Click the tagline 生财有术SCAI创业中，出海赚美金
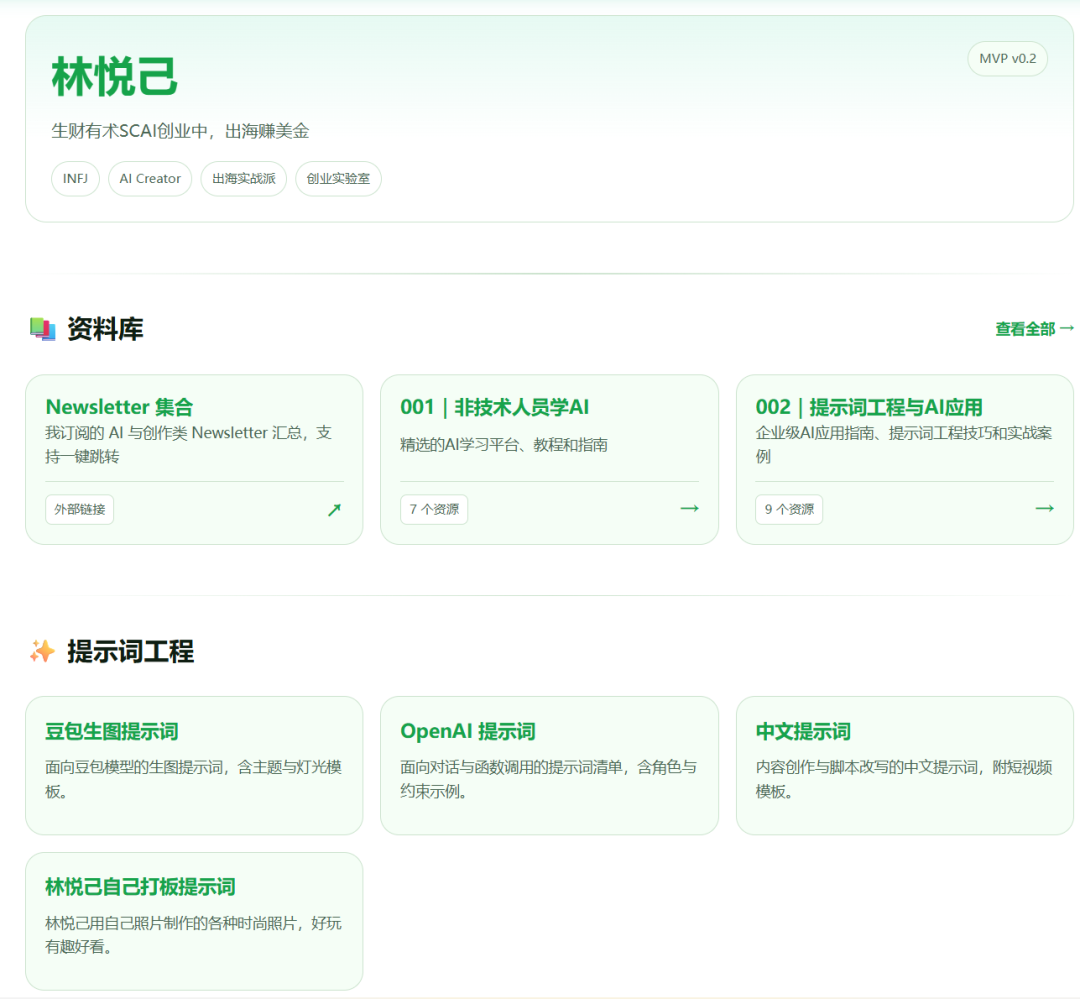1080x999 pixels. (x=180, y=131)
